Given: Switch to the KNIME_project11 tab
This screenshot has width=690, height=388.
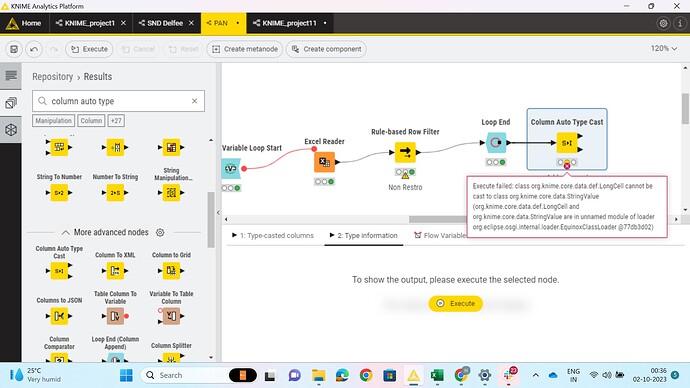Looking at the screenshot, I should (x=289, y=23).
